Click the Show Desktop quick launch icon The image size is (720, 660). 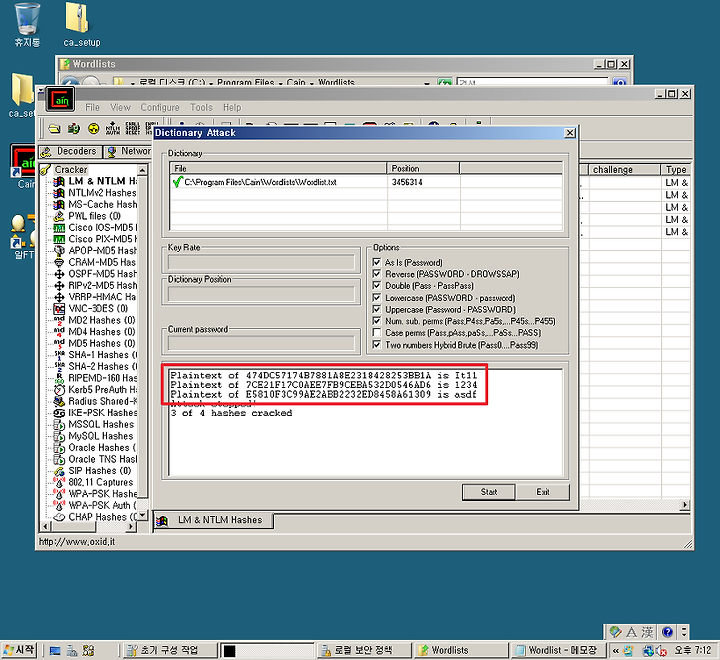55,650
